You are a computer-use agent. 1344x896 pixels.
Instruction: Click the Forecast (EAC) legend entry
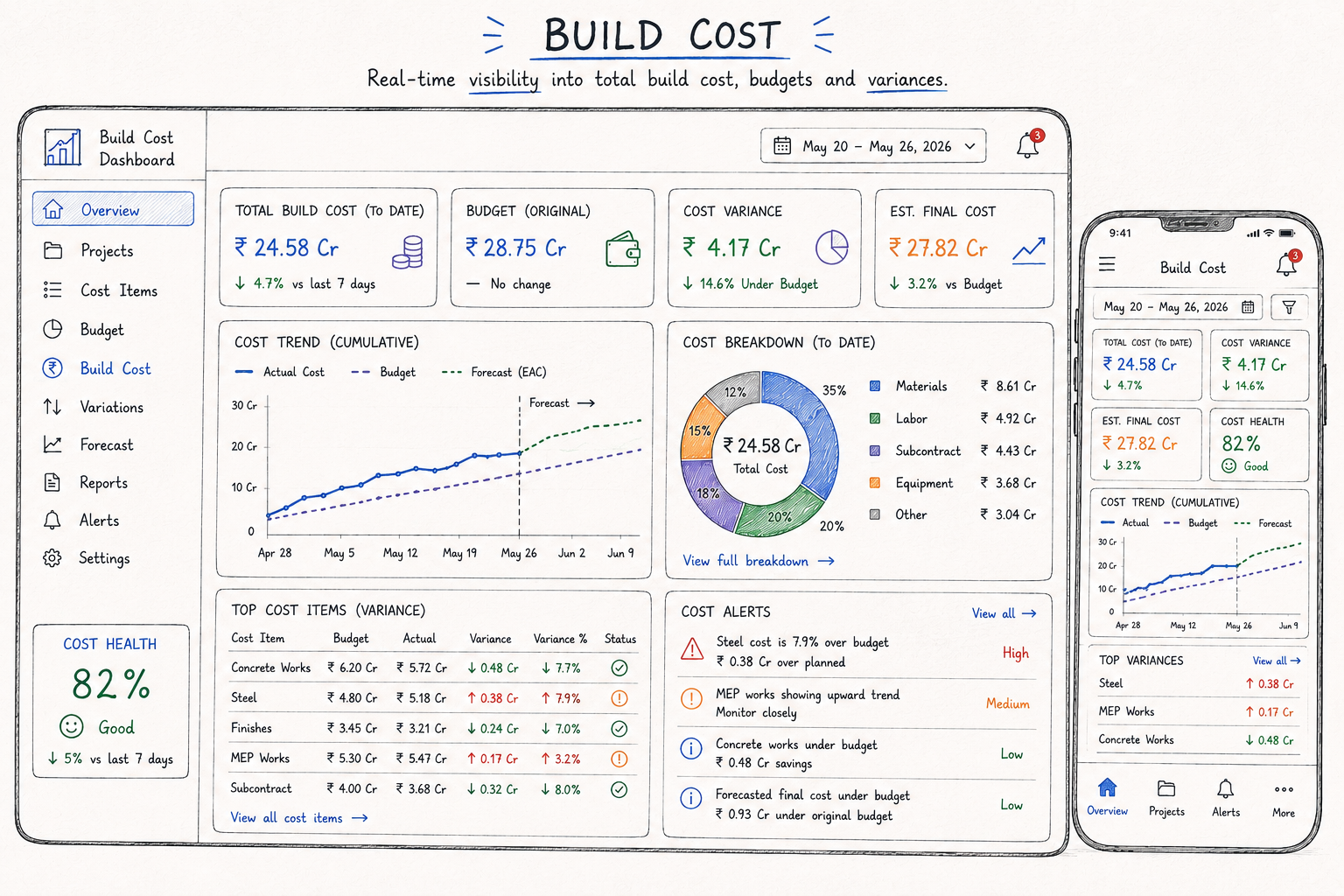click(x=494, y=372)
